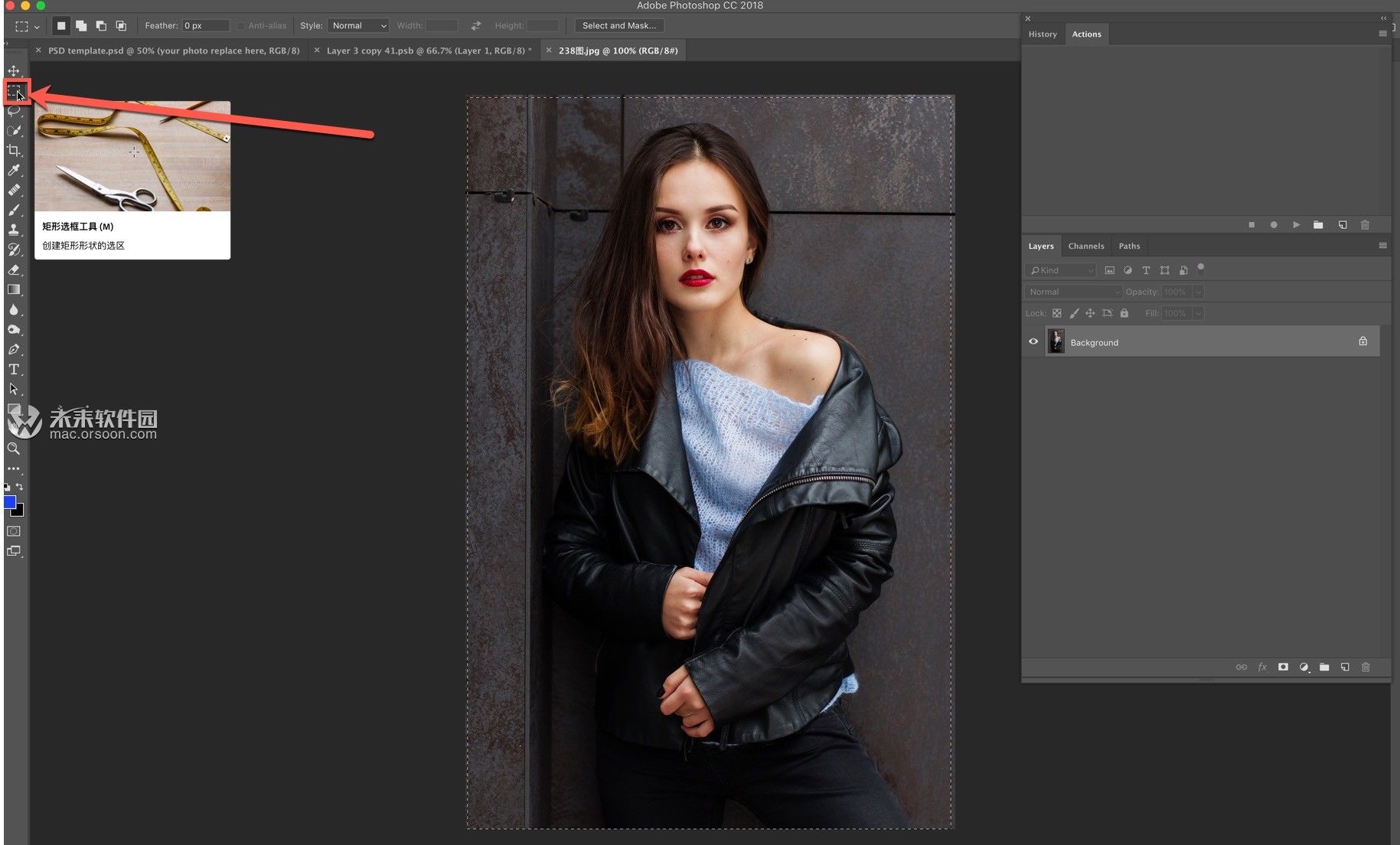Image resolution: width=1400 pixels, height=845 pixels.
Task: Select the Crop tool
Action: [x=14, y=151]
